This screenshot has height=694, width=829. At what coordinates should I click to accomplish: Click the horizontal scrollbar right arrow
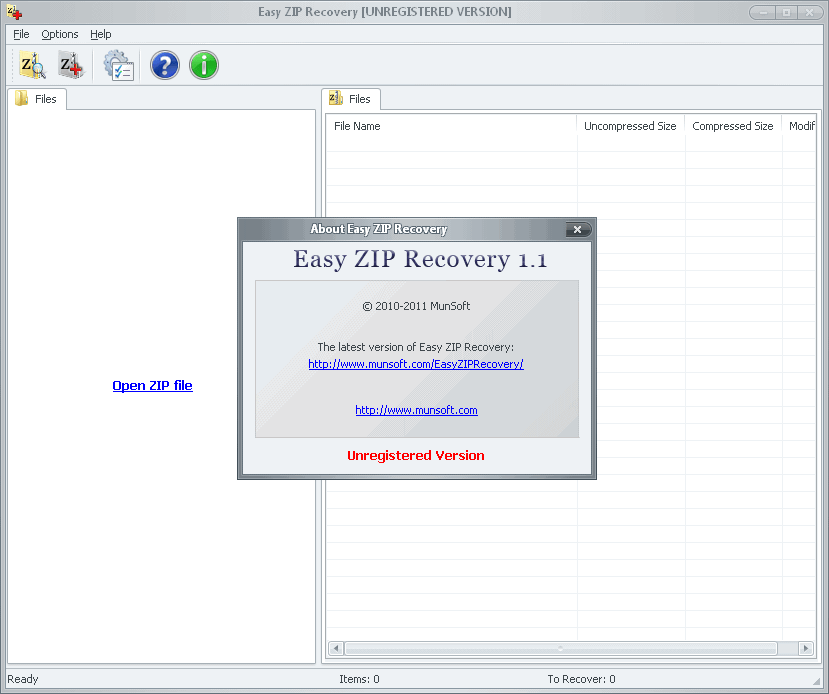point(806,647)
